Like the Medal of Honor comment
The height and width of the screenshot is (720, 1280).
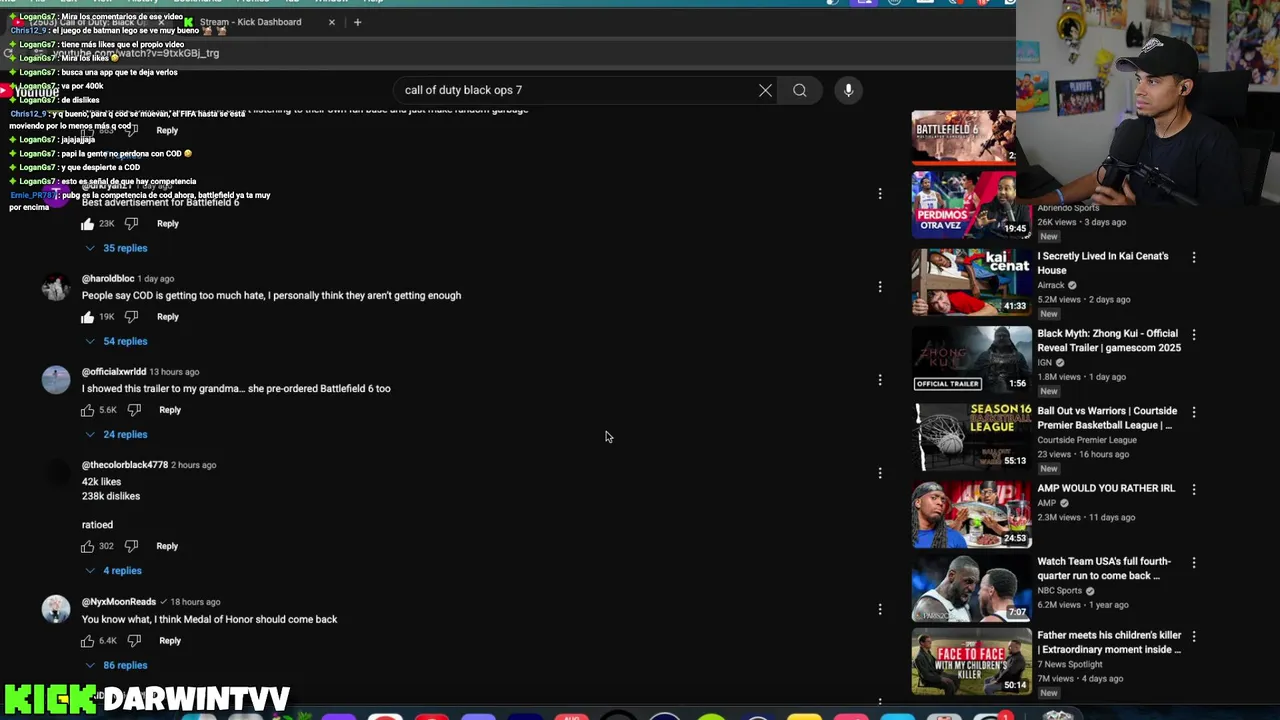(88, 640)
